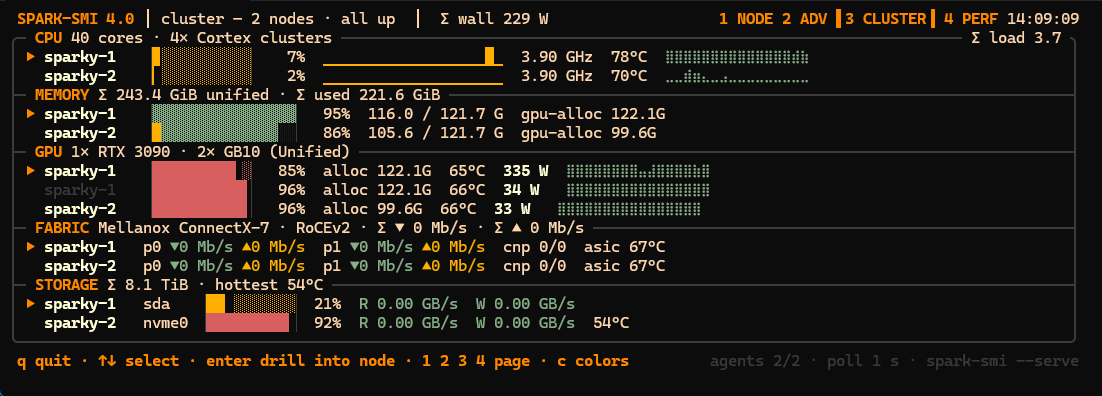The image size is (1102, 396).
Task: Click sparky-2 nvme0 temperature 54°C
Action: [611, 323]
